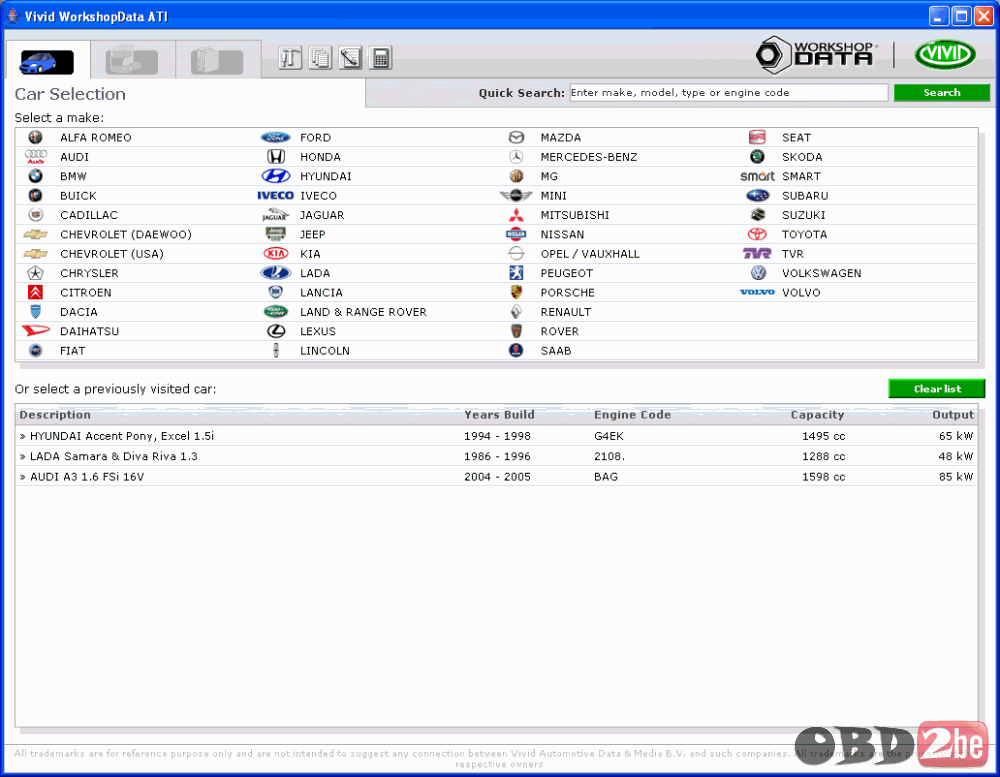The image size is (1000, 777).
Task: Choose CADILLAC from the make list
Action: 89,215
